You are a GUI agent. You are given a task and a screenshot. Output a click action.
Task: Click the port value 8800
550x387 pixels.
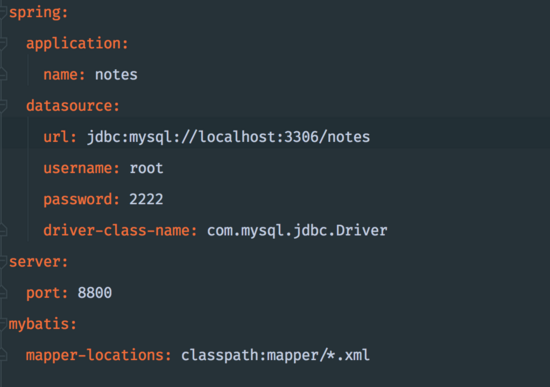point(95,293)
